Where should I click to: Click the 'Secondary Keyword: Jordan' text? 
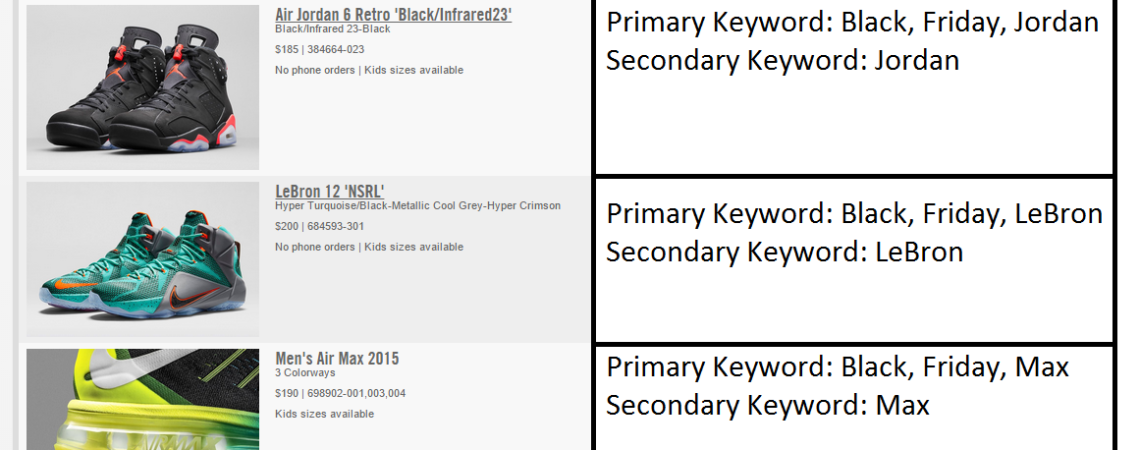click(782, 60)
